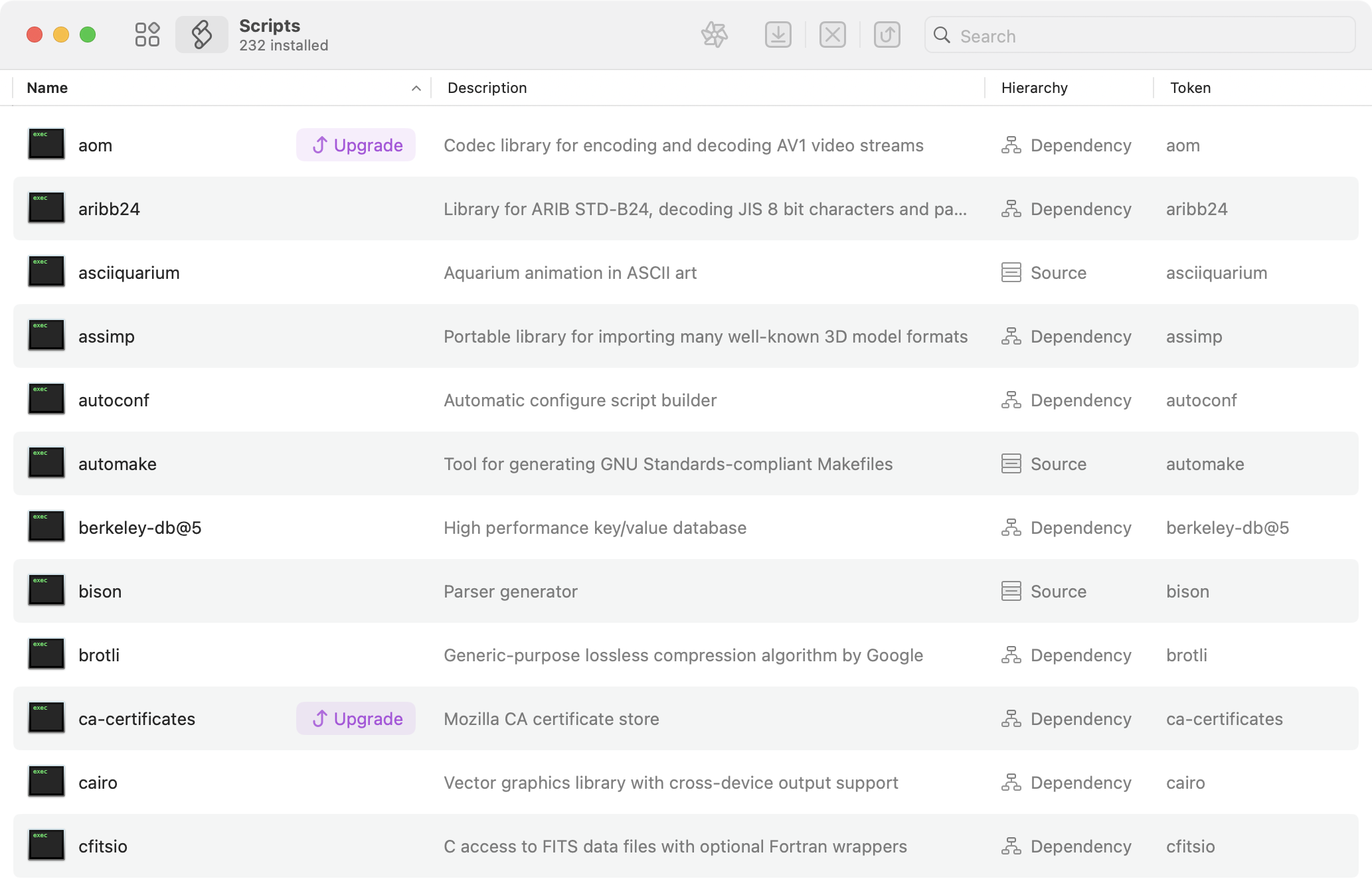The image size is (1372, 891).
Task: Click the upgrade arrow toolbar icon
Action: tap(887, 35)
